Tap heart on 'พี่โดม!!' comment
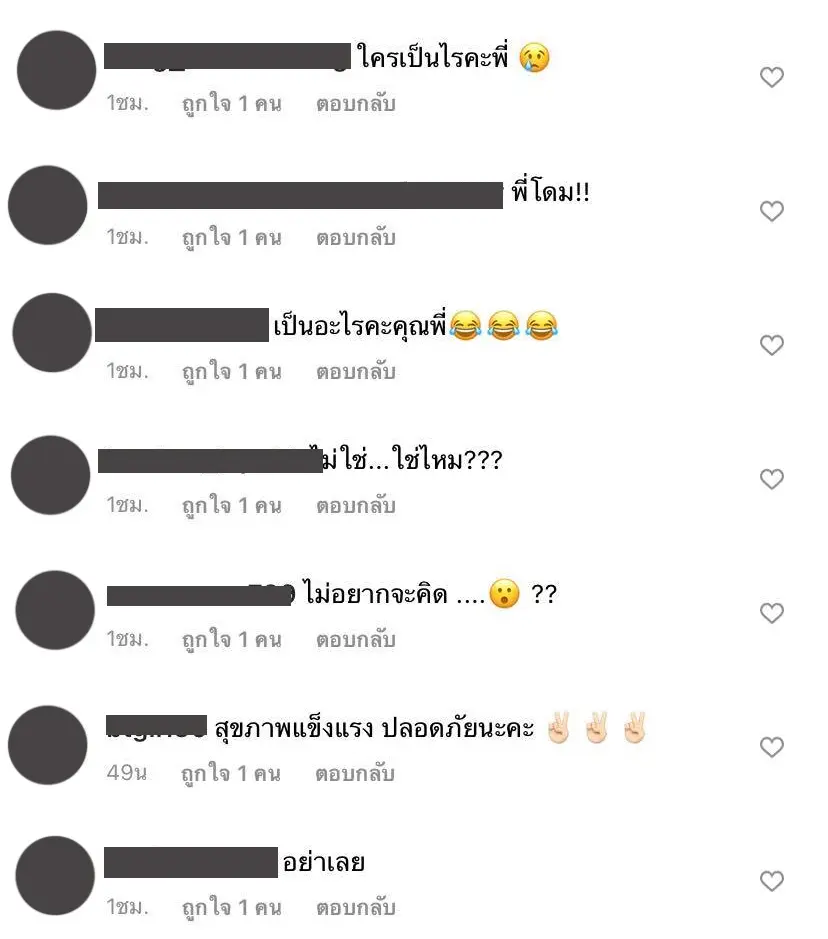828x939 pixels. pos(772,211)
